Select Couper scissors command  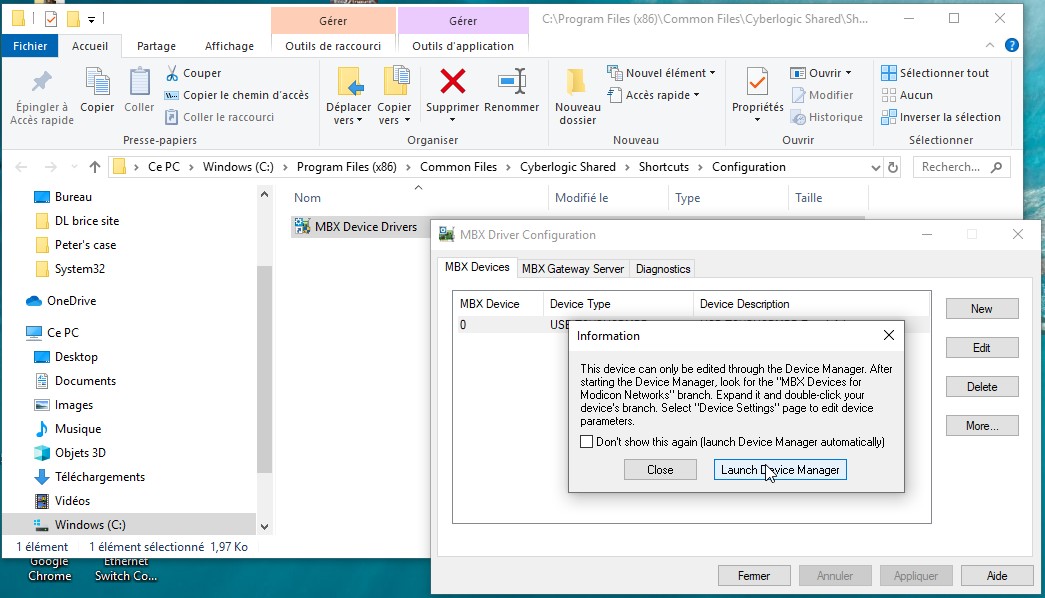[x=193, y=73]
